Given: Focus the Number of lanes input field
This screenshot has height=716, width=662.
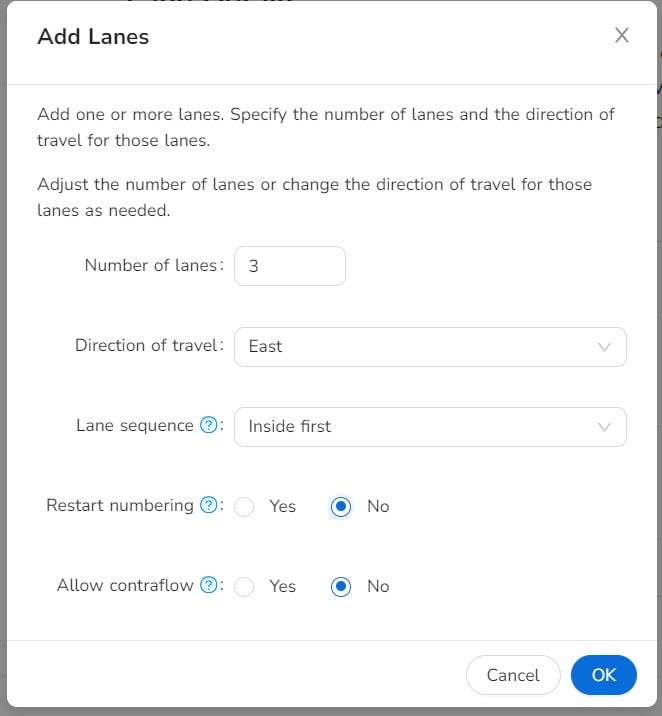Looking at the screenshot, I should [289, 267].
